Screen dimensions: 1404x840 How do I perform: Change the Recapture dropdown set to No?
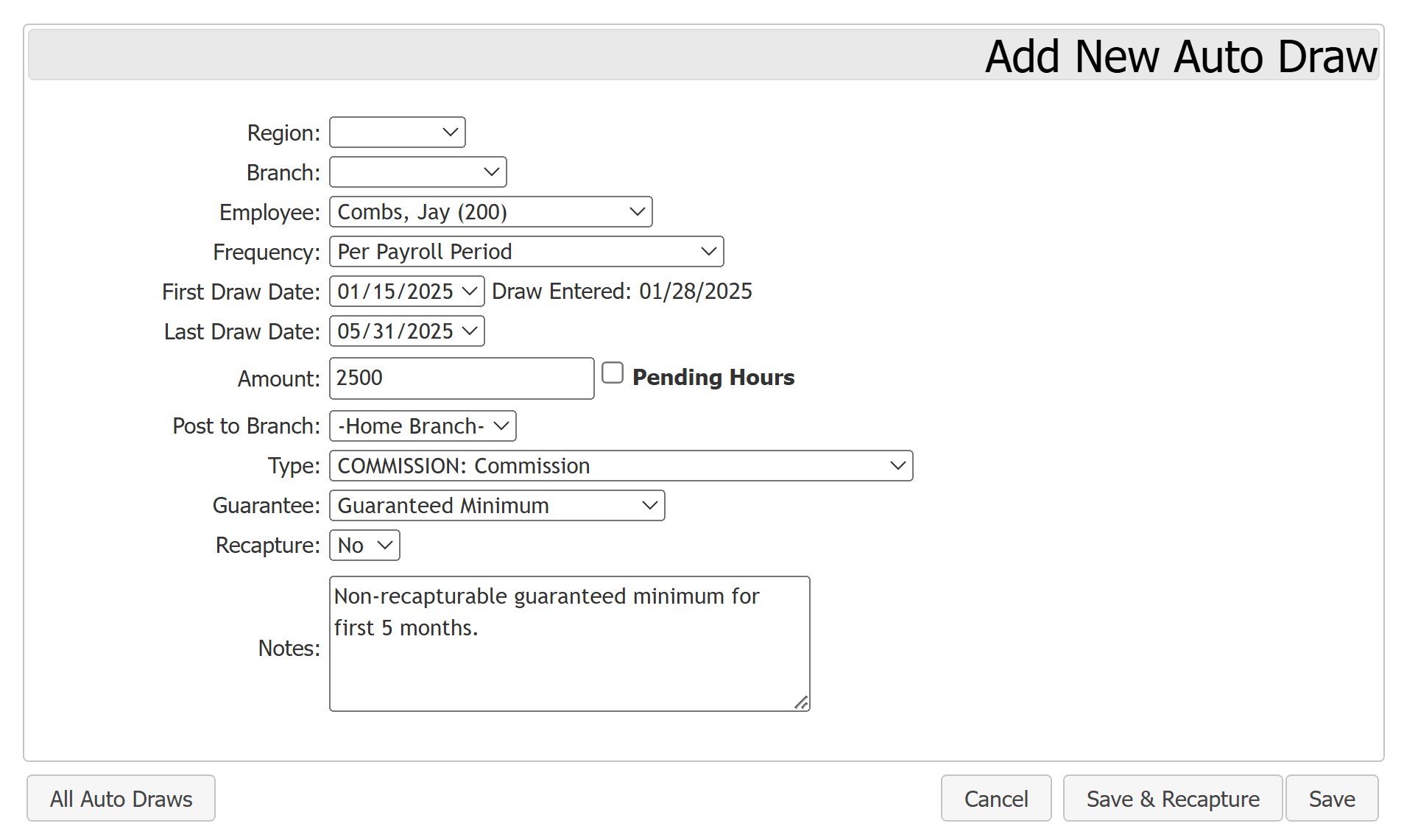point(364,546)
